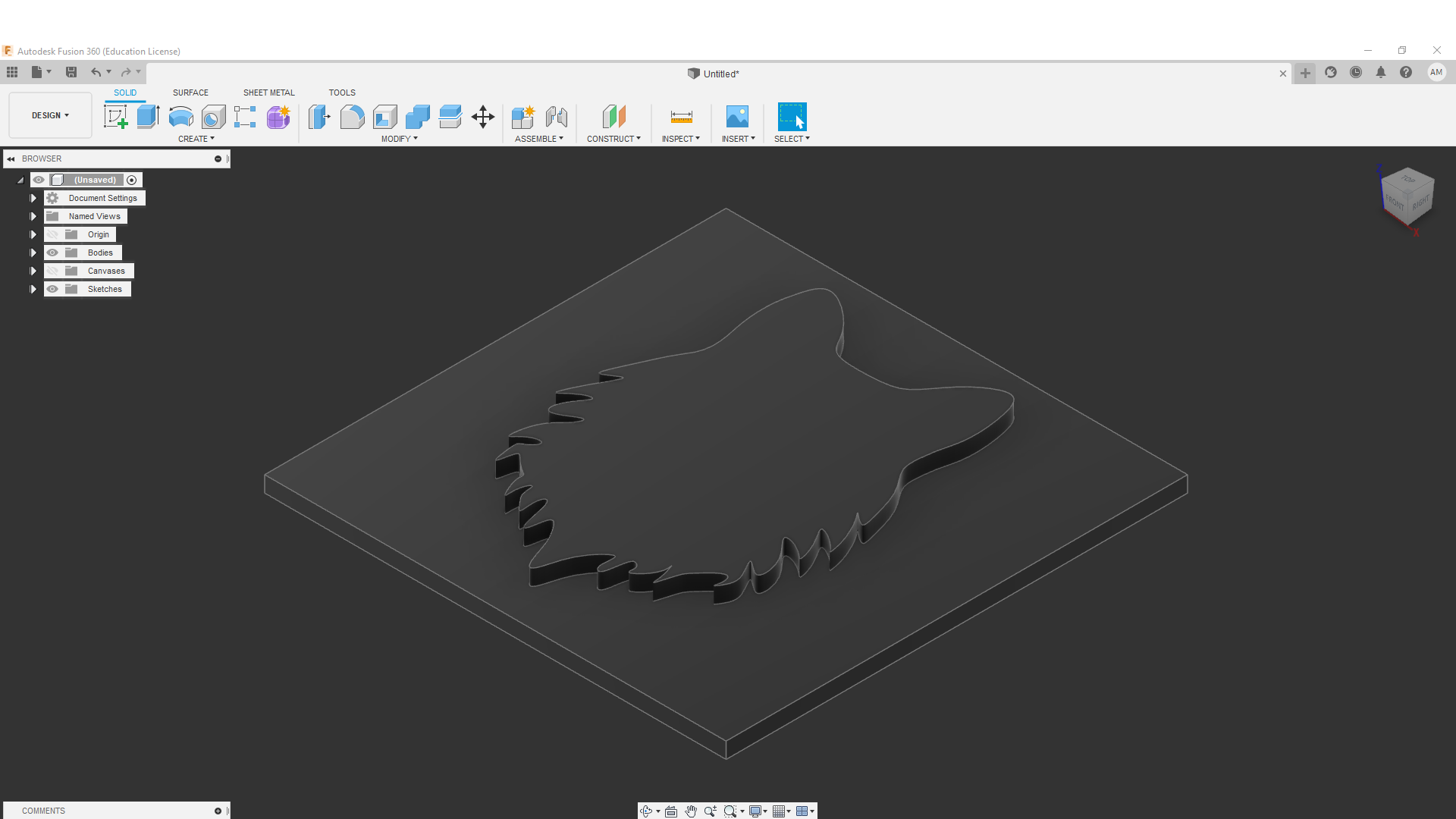Click the Fillet tool icon
The height and width of the screenshot is (819, 1456).
tap(352, 117)
